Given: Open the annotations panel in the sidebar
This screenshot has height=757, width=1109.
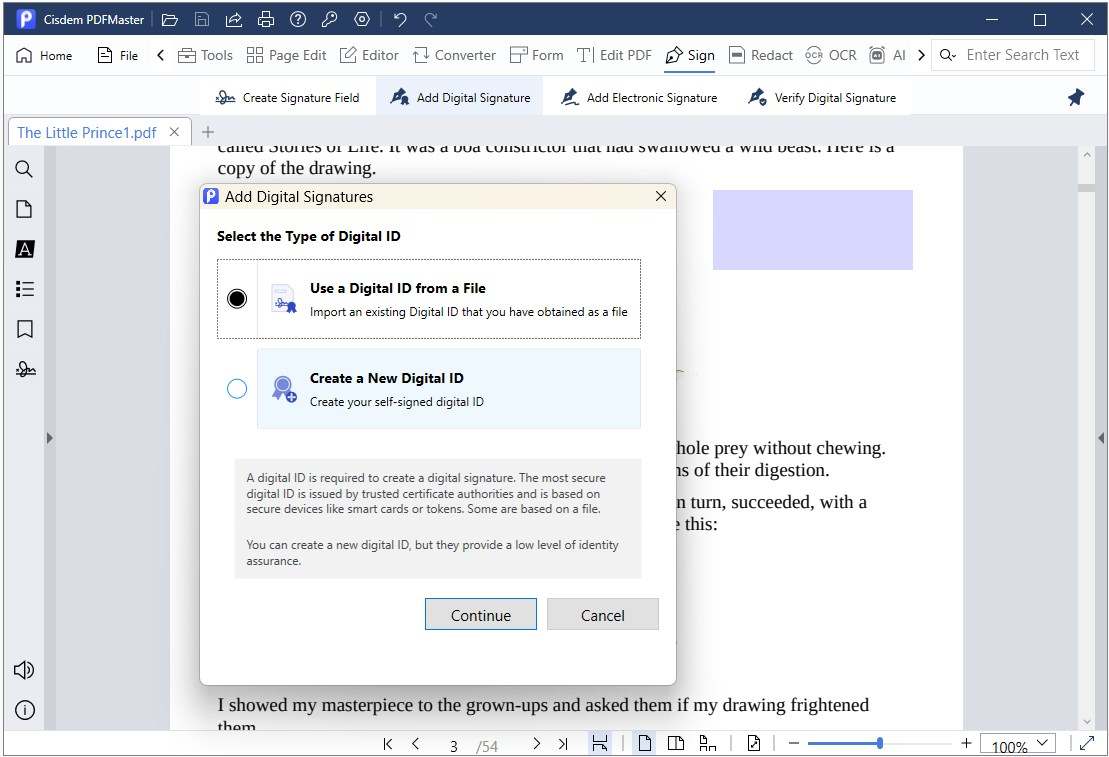Looking at the screenshot, I should pos(24,249).
